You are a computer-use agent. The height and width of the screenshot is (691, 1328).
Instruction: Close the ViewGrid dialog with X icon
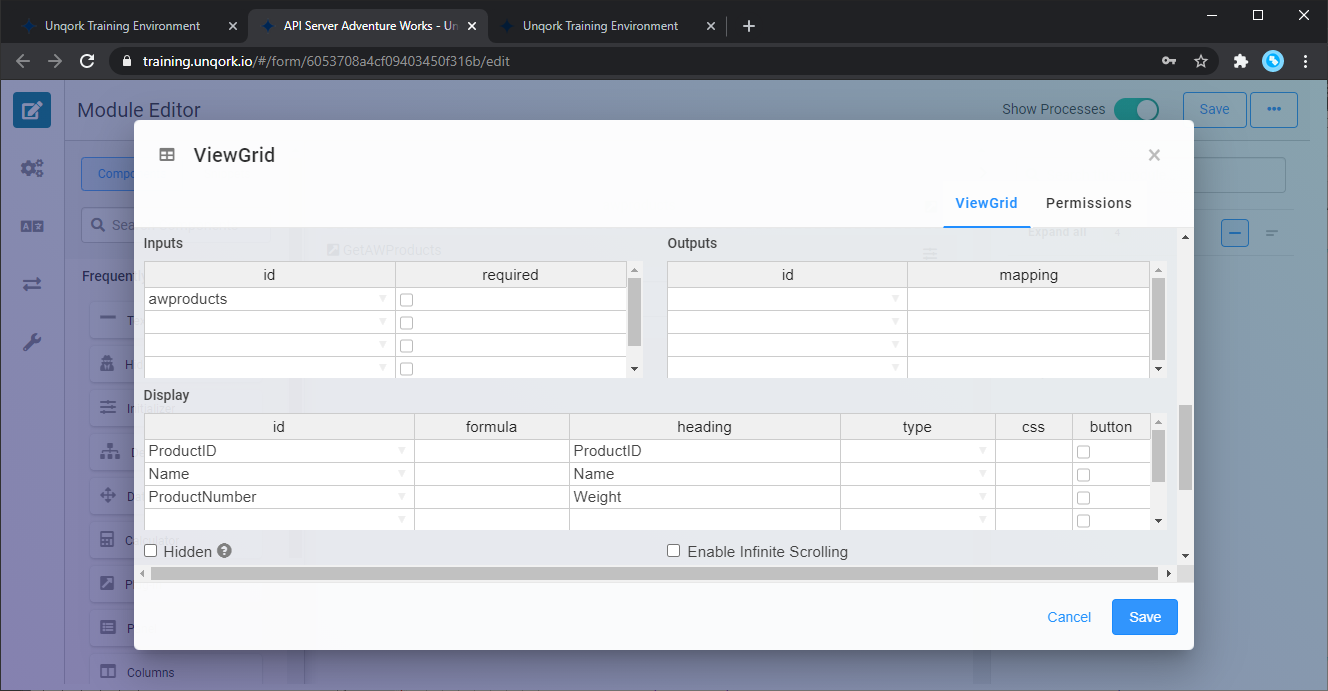1154,155
